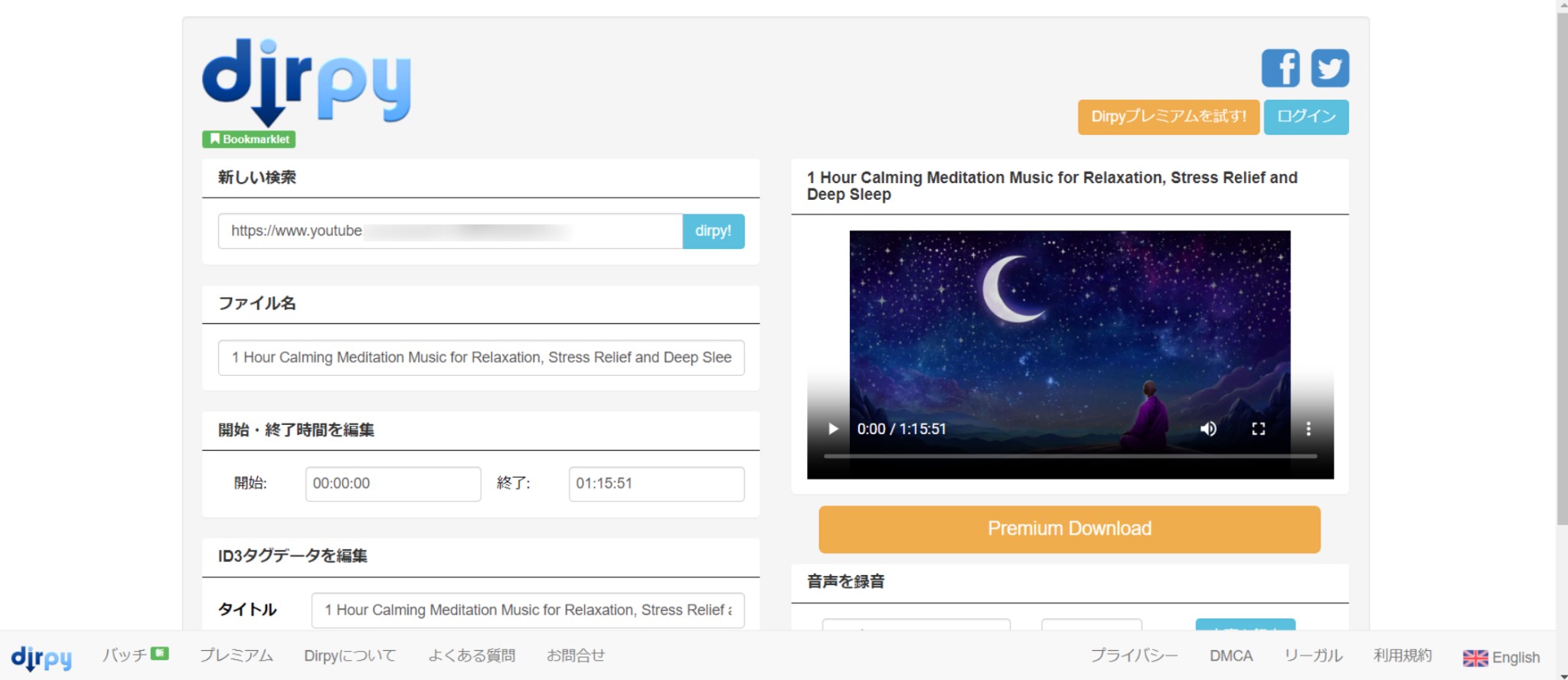Screen dimensions: 1568x680
Task: Click the Dirpyプレミアムを試す! button
Action: [1168, 116]
